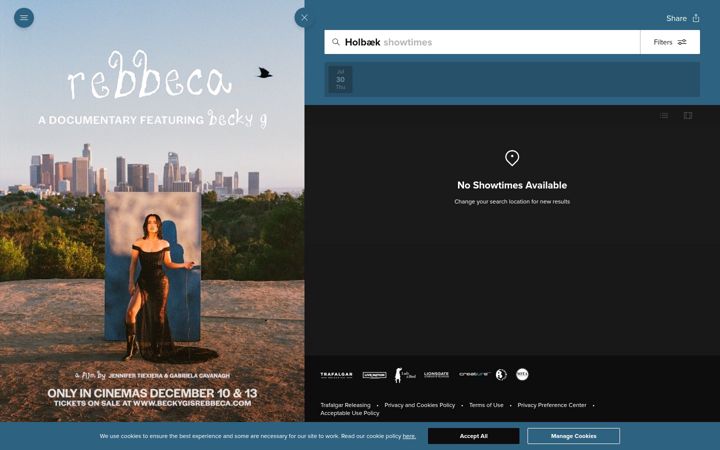The width and height of the screenshot is (720, 450).
Task: Open the hamburger menu button
Action: coord(24,18)
